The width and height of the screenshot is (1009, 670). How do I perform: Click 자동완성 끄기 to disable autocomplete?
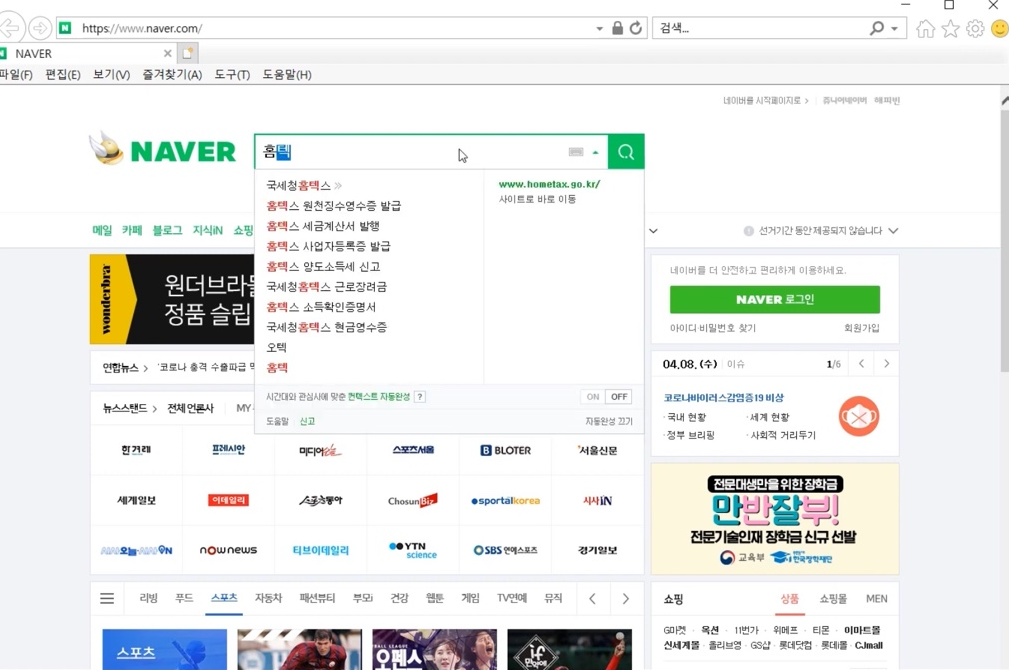(x=609, y=421)
